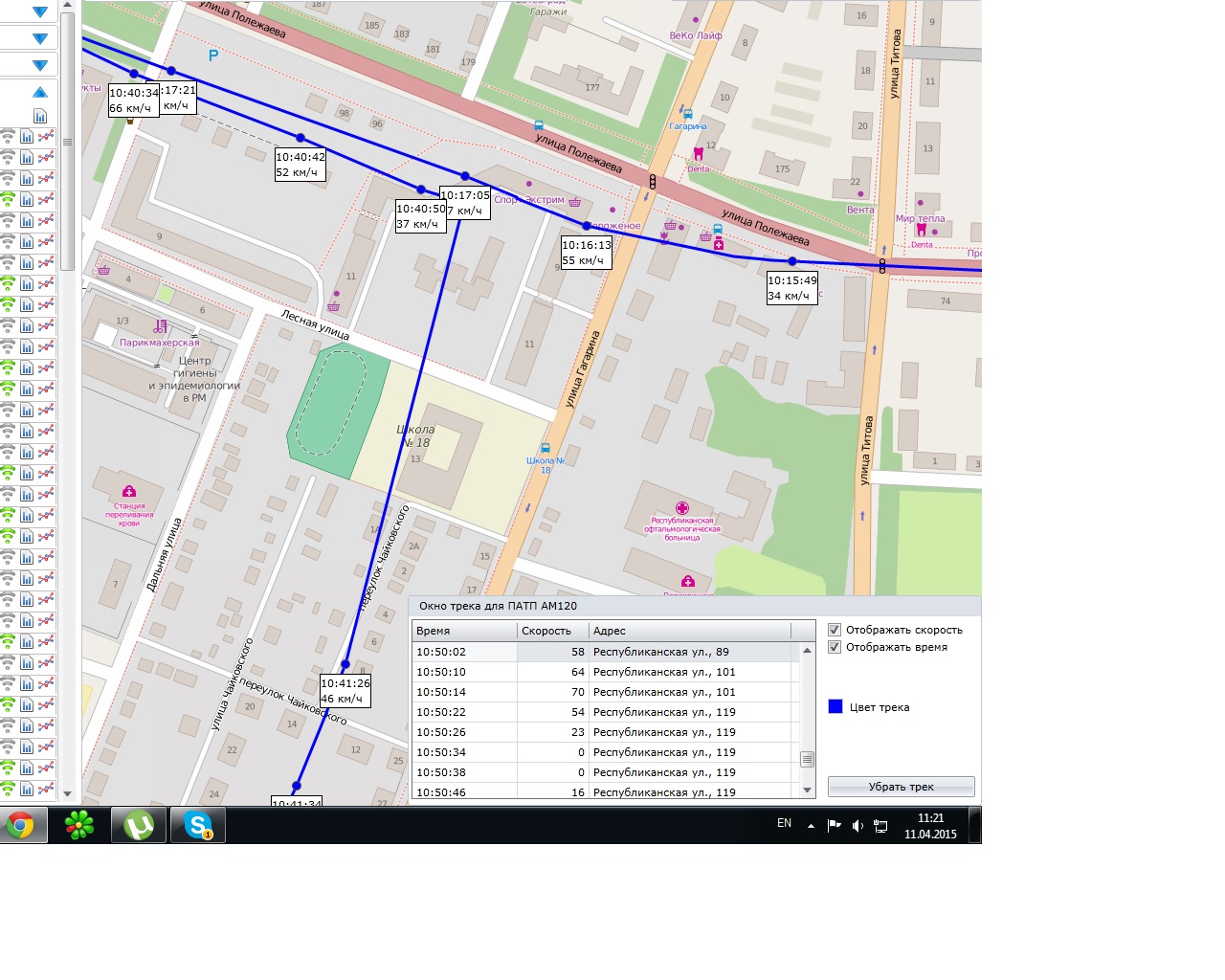
Task: Open ICQ from the taskbar
Action: pyautogui.click(x=79, y=825)
